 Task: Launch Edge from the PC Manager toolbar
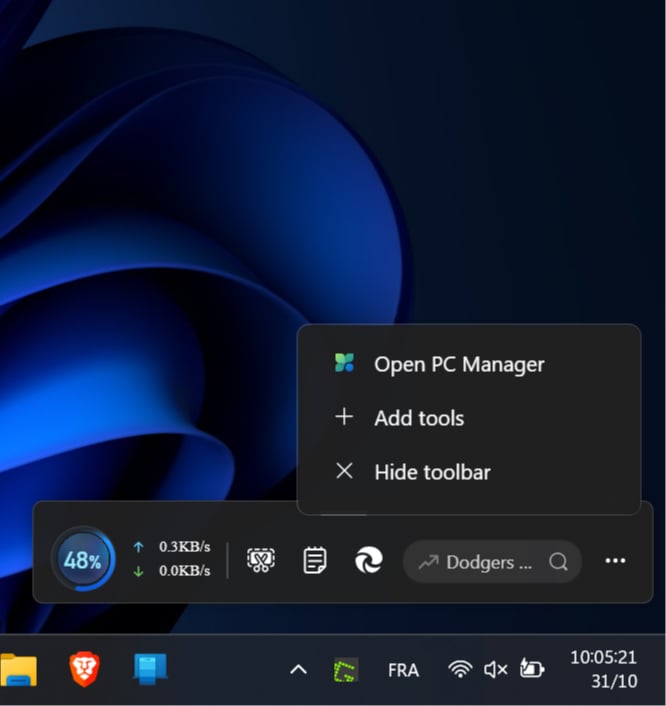[369, 561]
